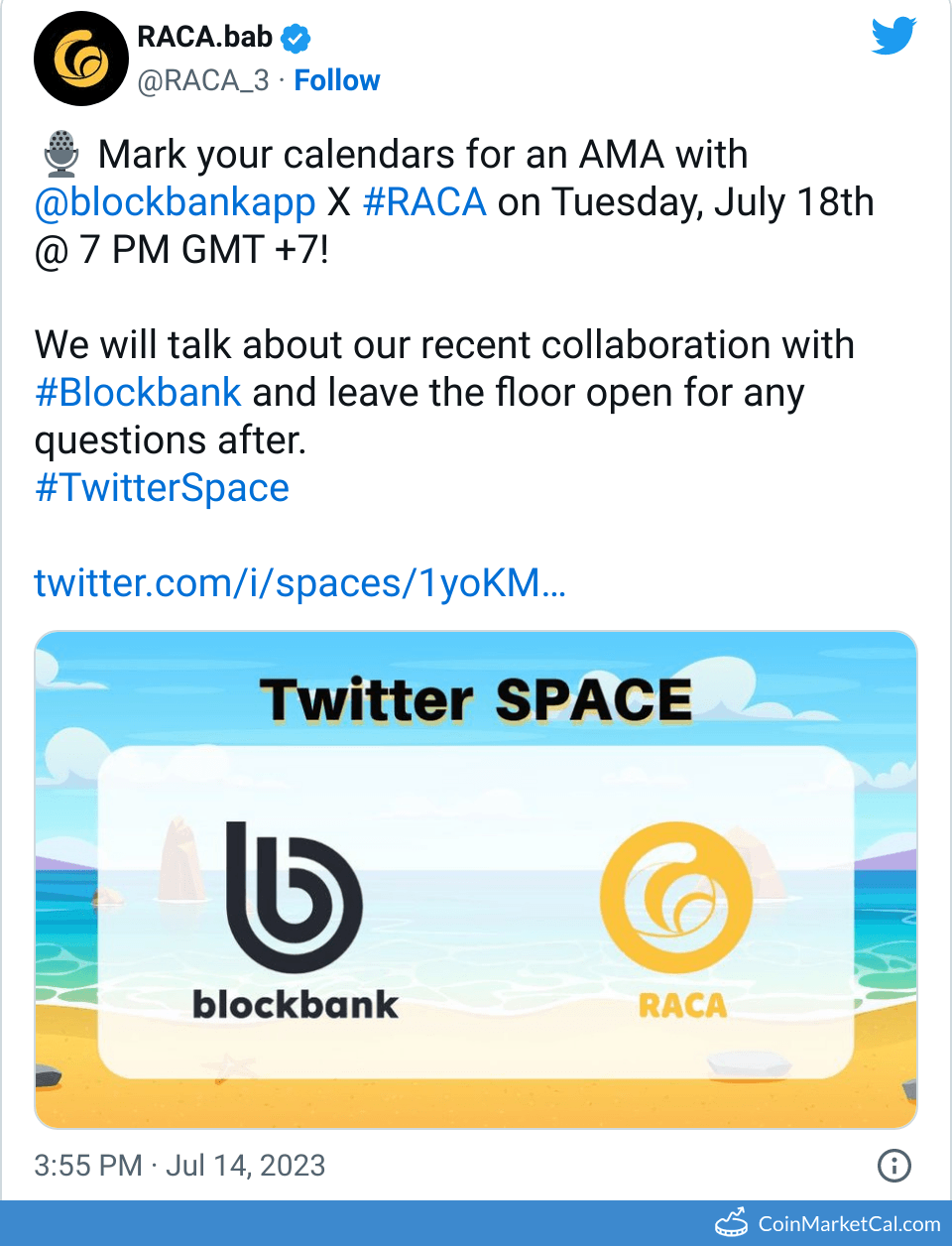Click the Twitter bird icon
The width and height of the screenshot is (952, 1246).
pos(892,36)
